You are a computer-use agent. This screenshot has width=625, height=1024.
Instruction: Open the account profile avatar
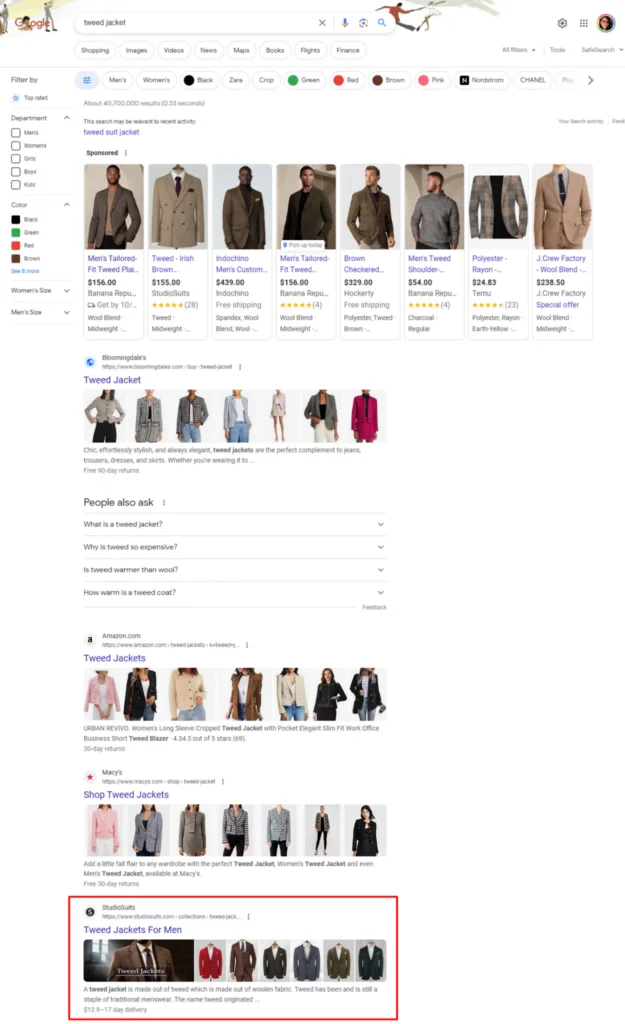606,23
